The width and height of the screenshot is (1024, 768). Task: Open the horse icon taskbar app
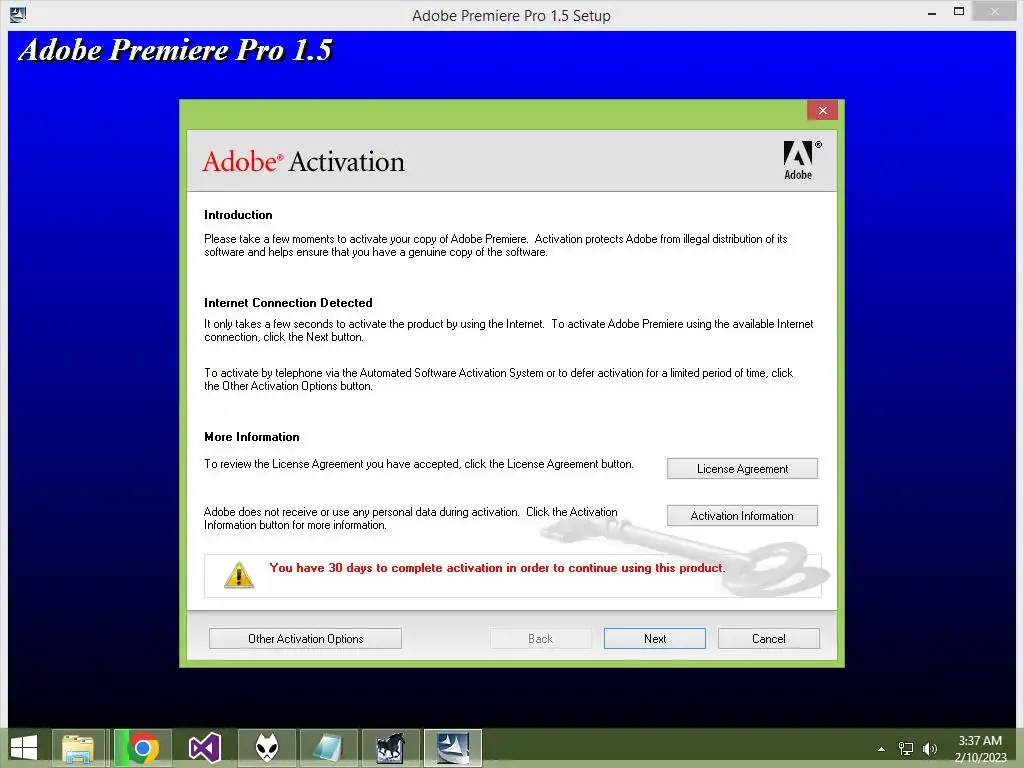pyautogui.click(x=390, y=748)
